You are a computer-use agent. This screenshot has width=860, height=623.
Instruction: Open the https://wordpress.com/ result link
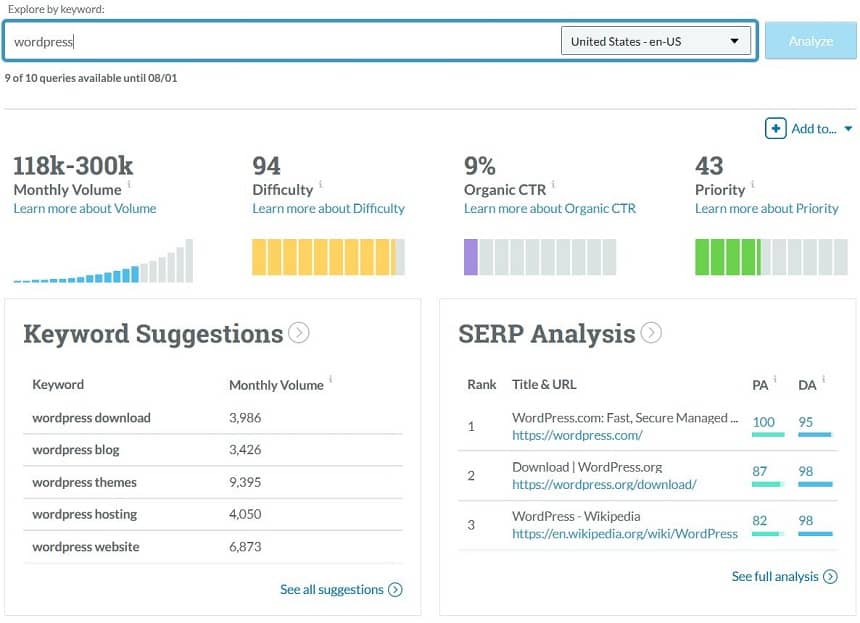(x=577, y=435)
